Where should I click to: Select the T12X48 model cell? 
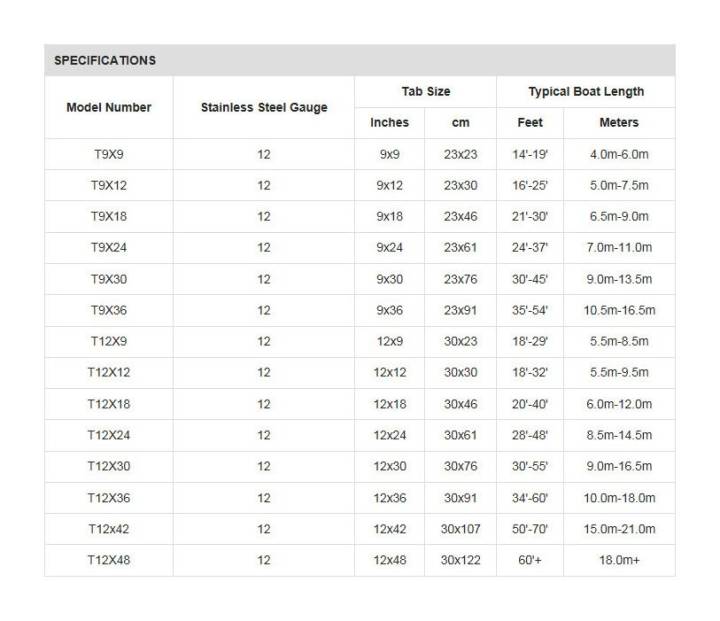click(109, 560)
